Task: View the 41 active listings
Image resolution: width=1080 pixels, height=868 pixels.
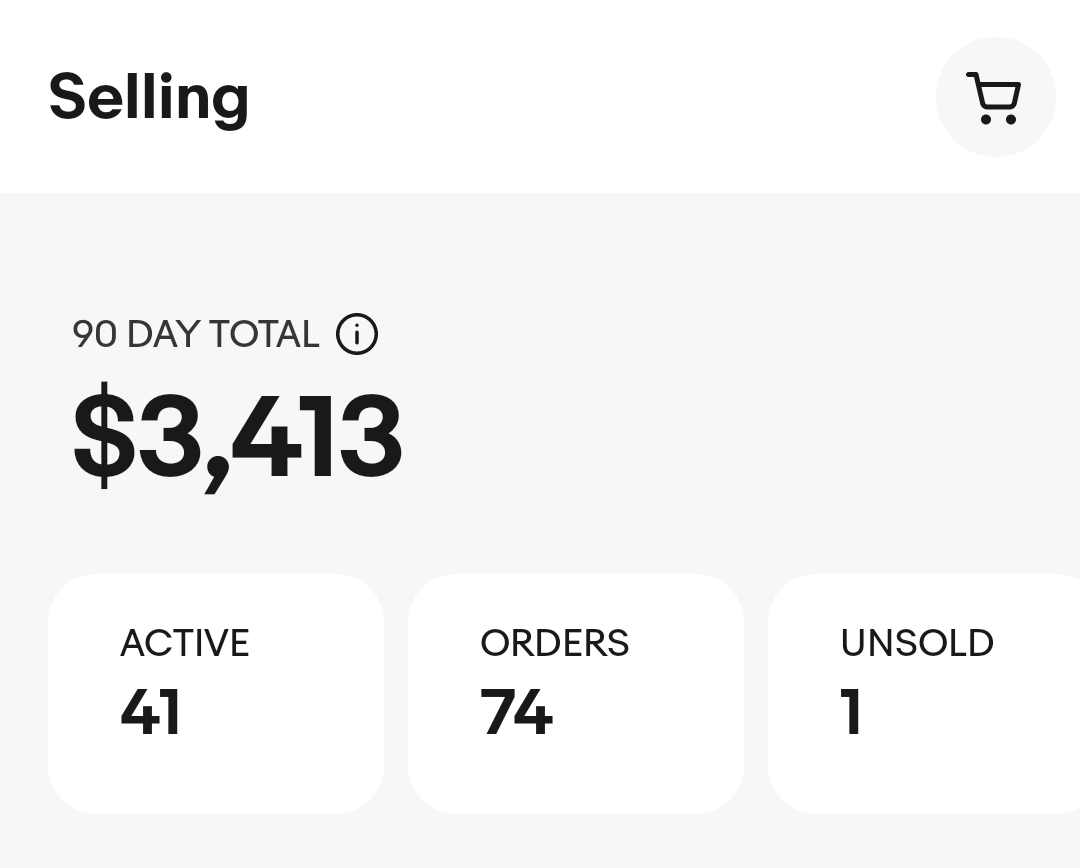Action: pyautogui.click(x=216, y=693)
